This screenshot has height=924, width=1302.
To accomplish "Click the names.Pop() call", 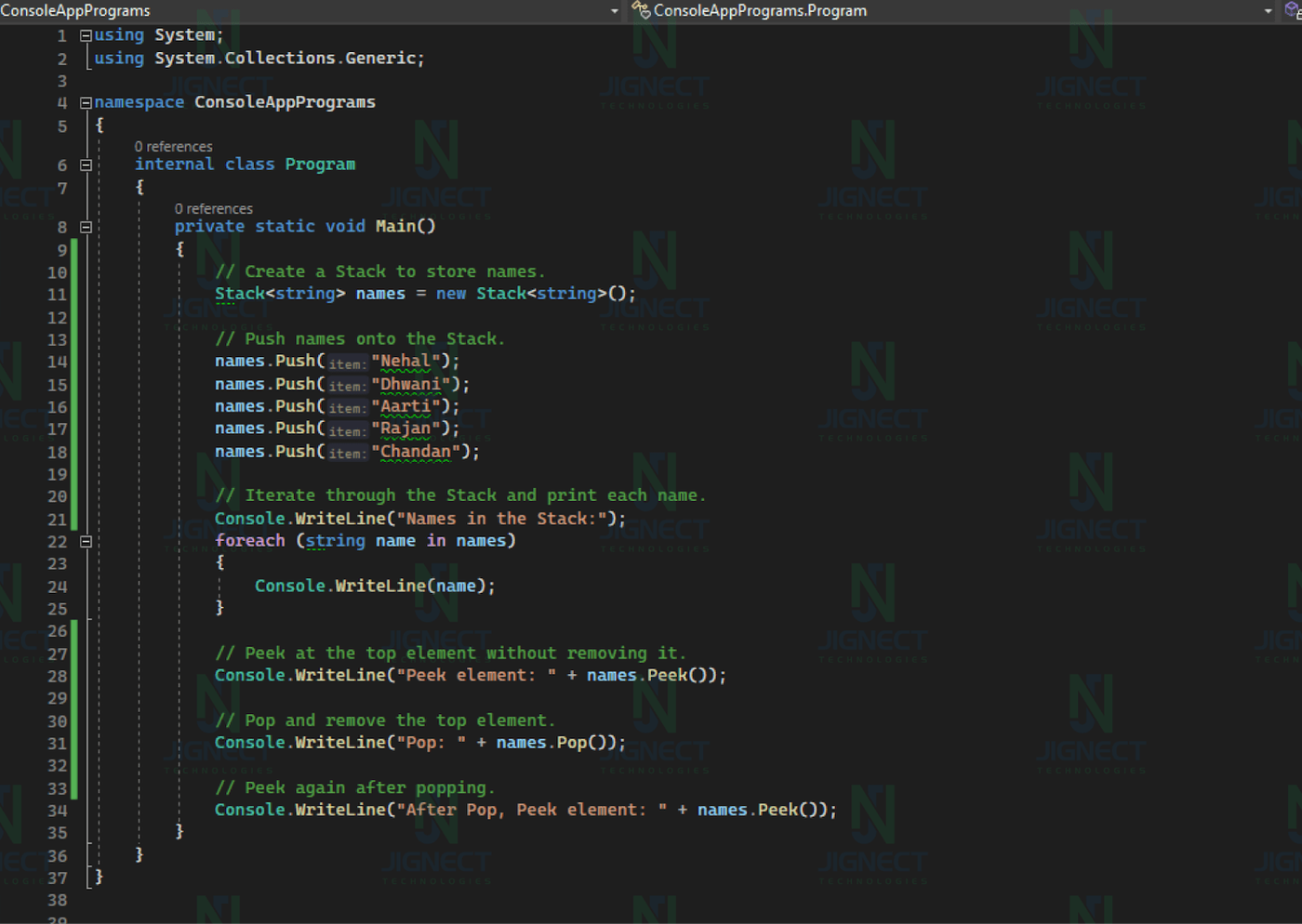I will coord(555,743).
